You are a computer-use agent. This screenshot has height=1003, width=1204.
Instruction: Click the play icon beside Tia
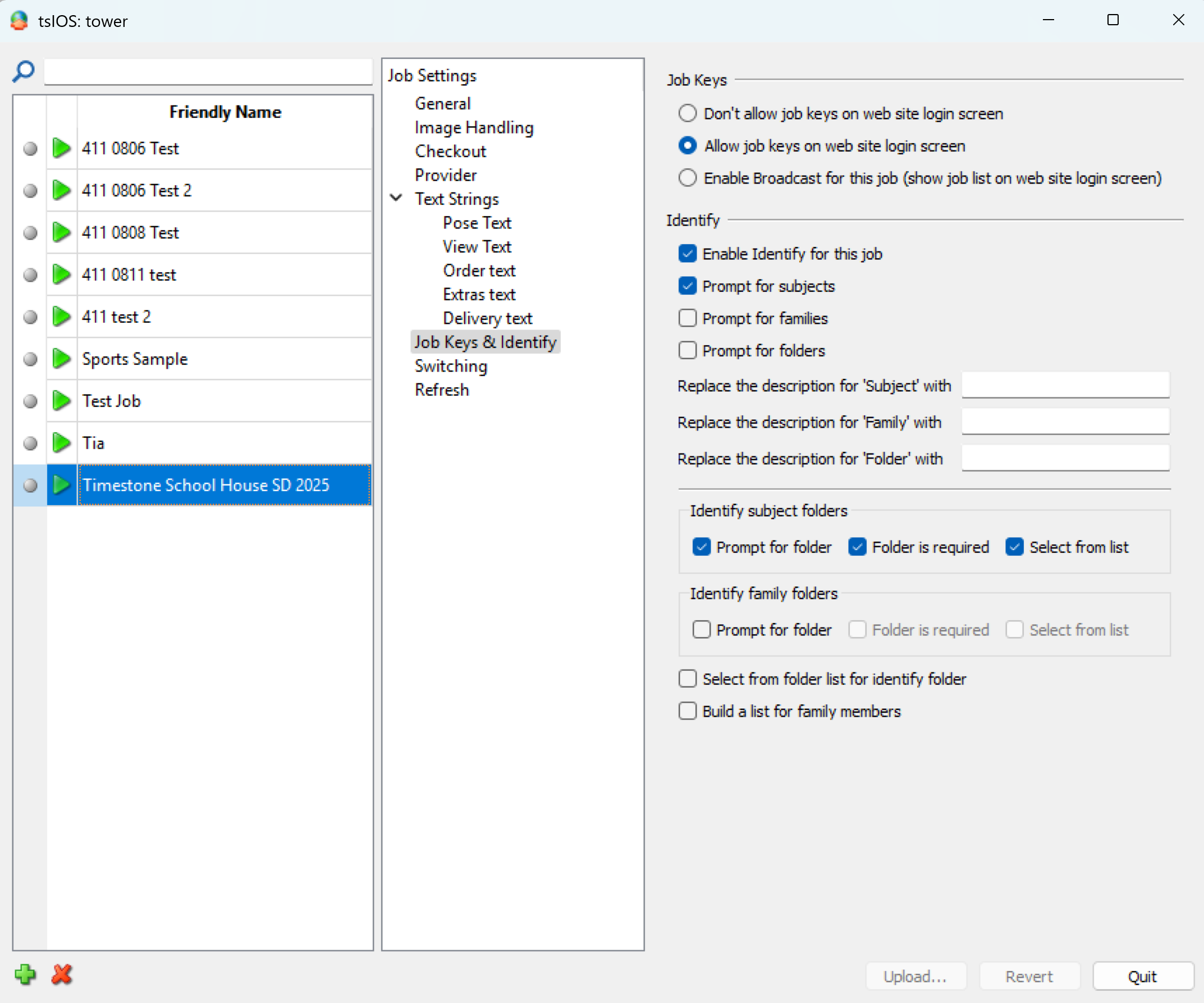coord(60,442)
